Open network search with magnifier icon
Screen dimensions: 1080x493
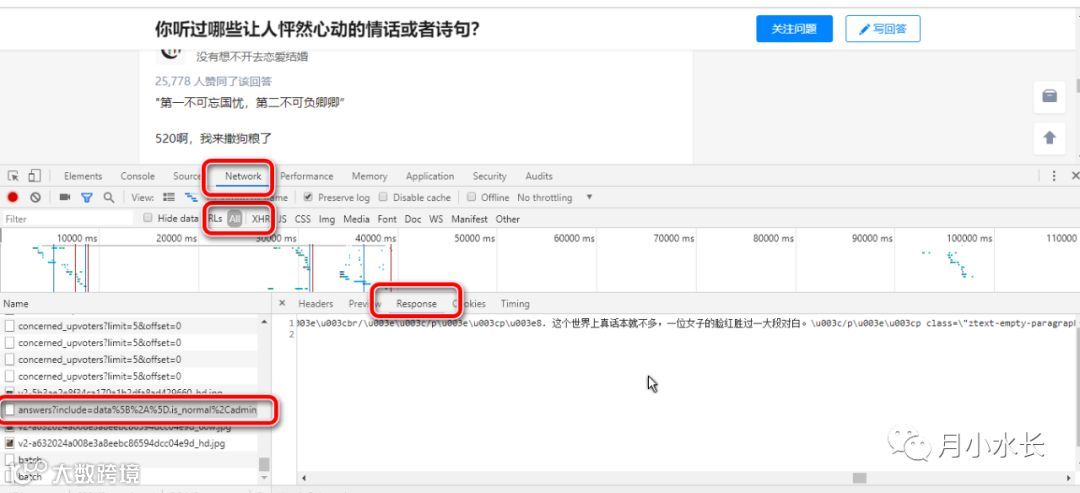point(109,198)
